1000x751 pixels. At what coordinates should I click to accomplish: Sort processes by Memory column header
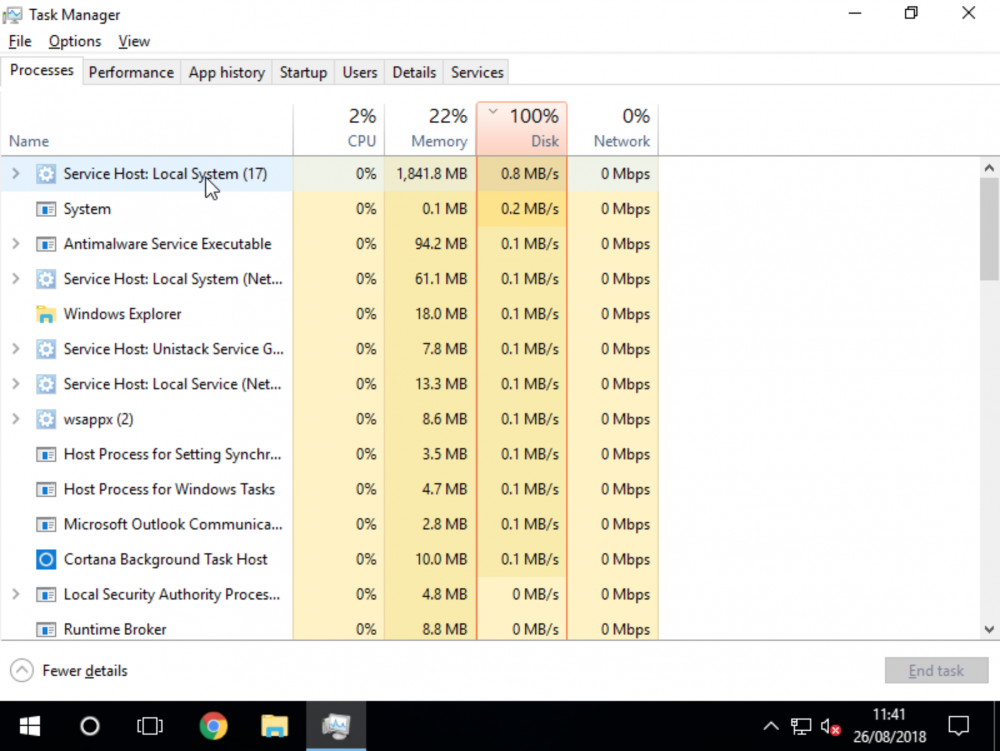click(430, 129)
